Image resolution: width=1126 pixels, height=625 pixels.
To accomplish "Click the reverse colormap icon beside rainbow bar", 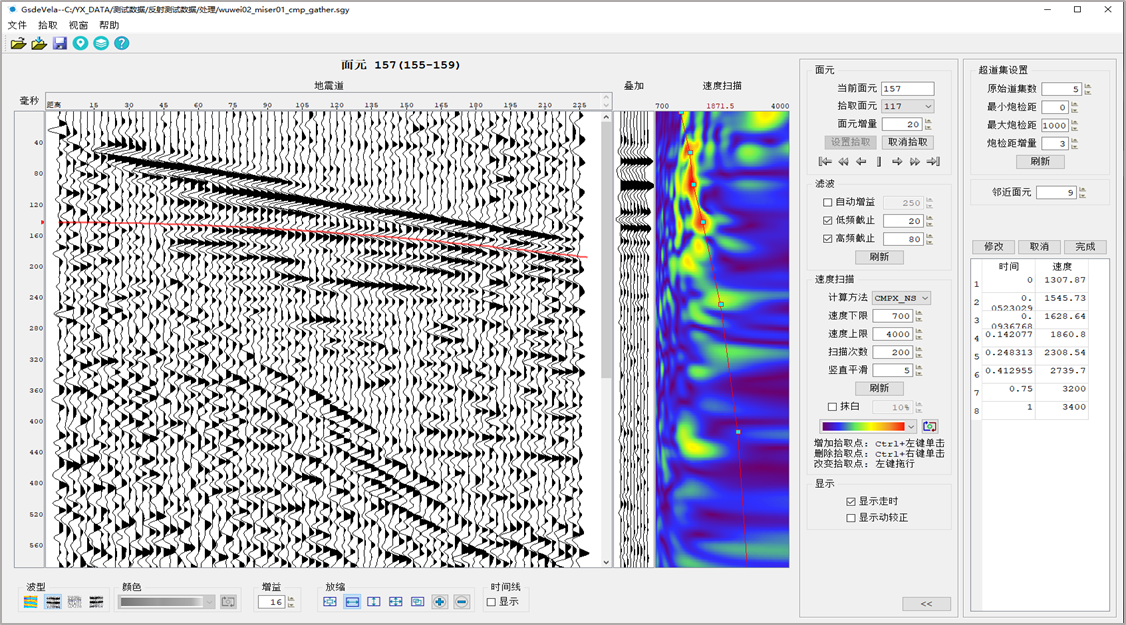I will [x=930, y=426].
